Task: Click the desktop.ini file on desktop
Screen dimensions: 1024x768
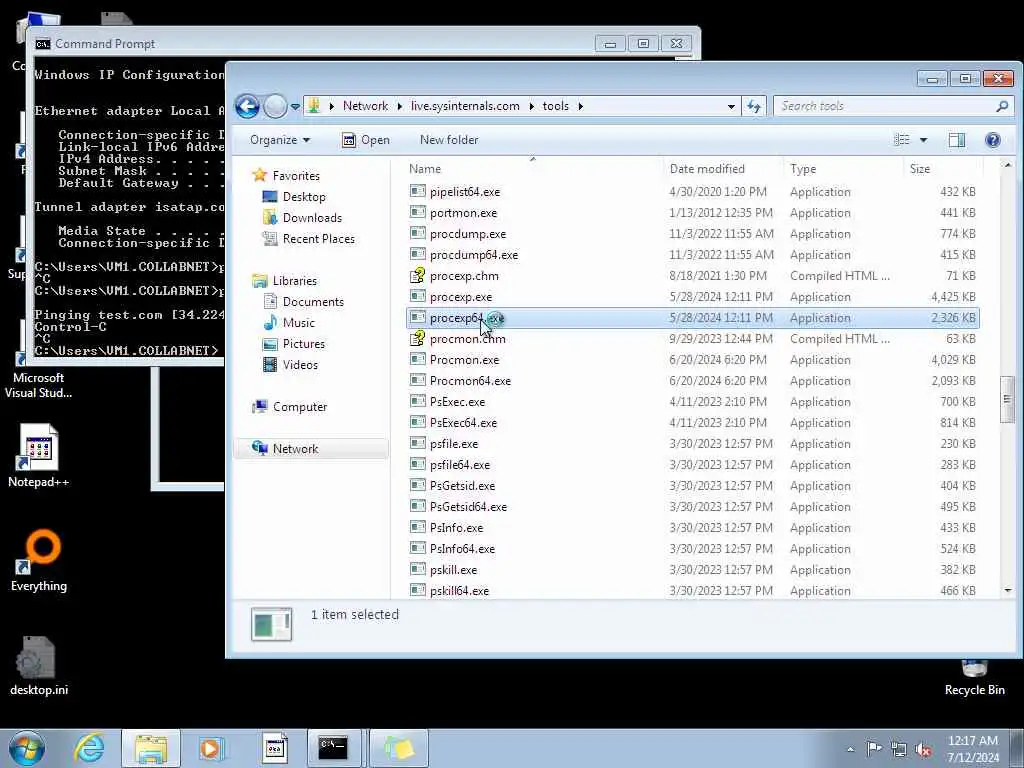Action: coord(39,665)
